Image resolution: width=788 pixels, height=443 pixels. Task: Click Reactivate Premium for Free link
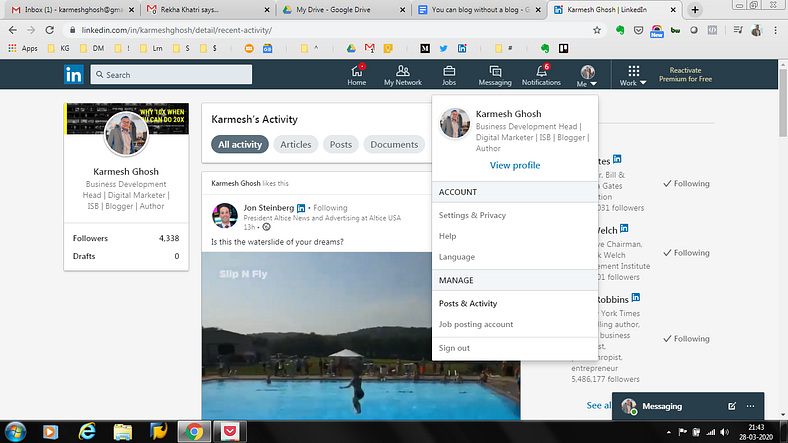click(685, 74)
